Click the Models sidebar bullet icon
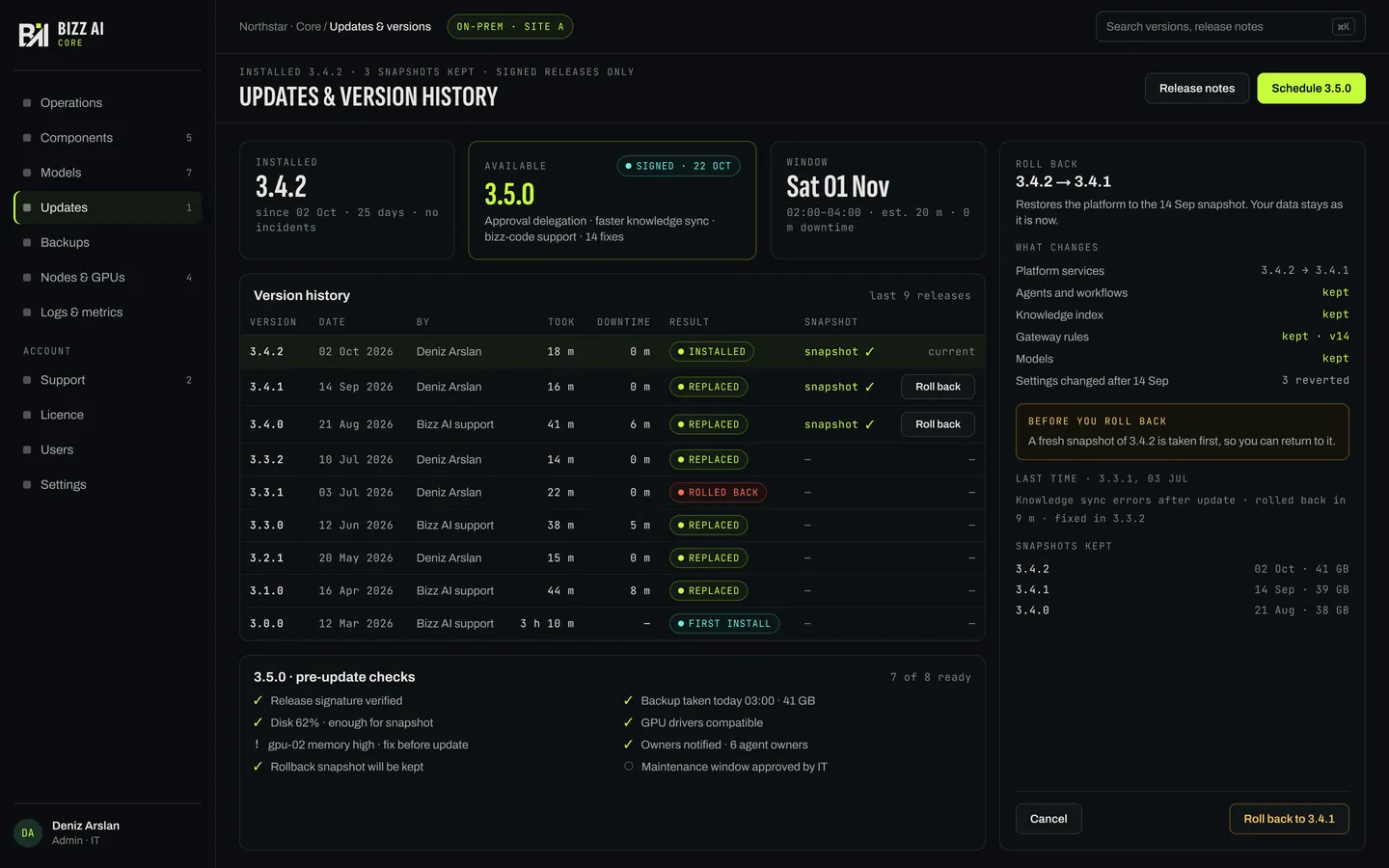This screenshot has width=1389, height=868. [27, 173]
